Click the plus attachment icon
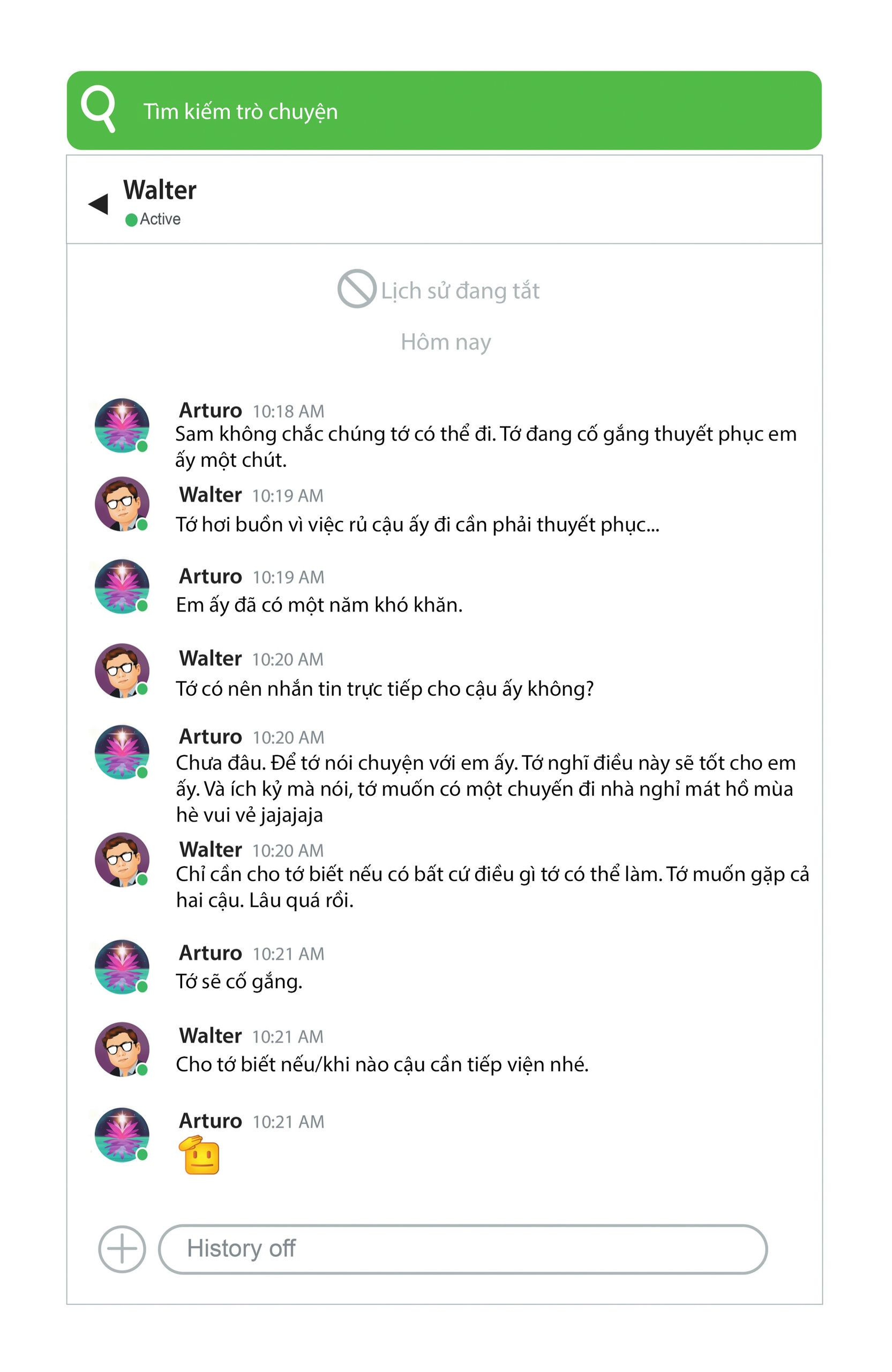The width and height of the screenshot is (892, 1372). pos(122,1249)
